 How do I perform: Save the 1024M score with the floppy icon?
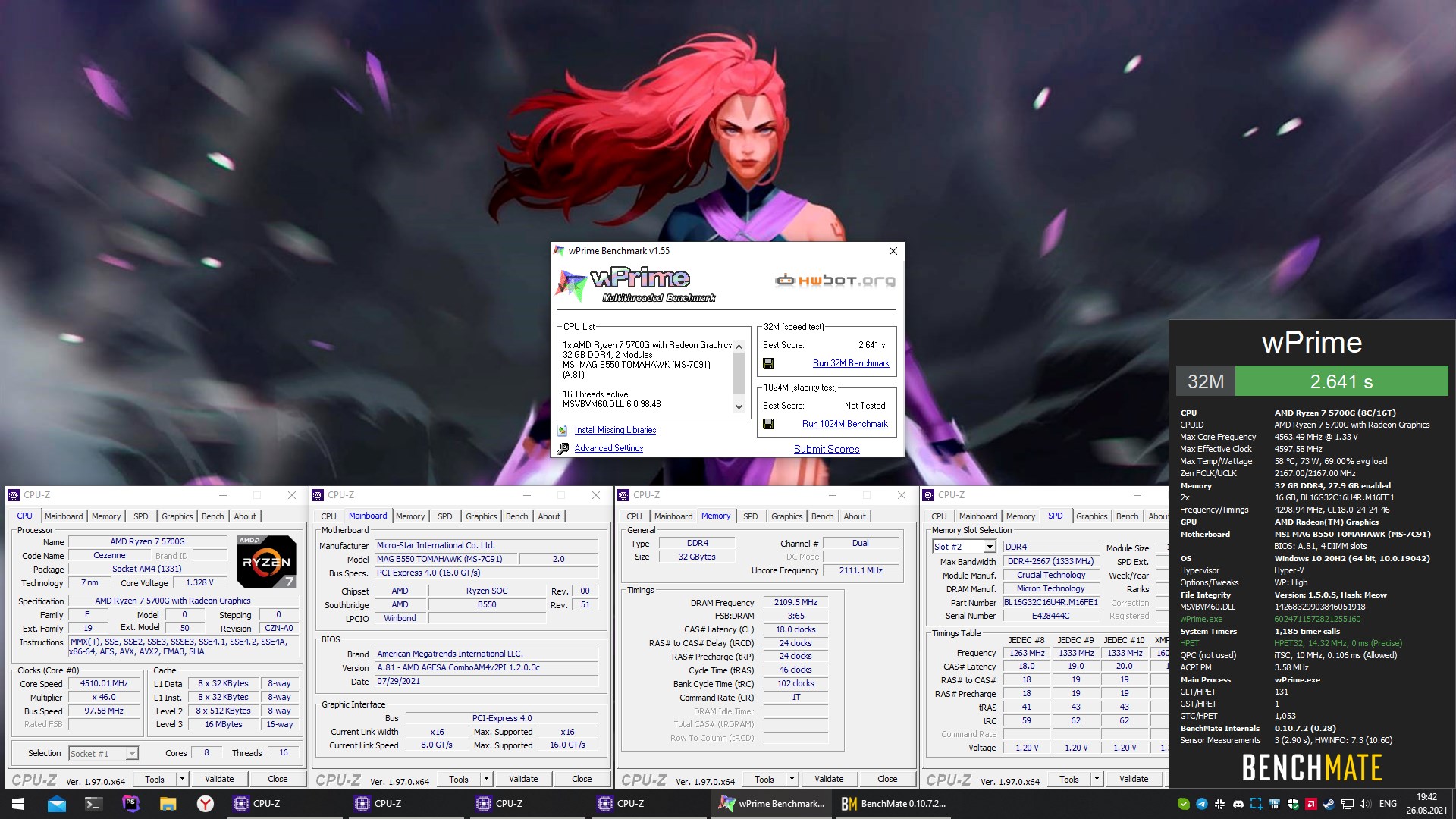[768, 424]
